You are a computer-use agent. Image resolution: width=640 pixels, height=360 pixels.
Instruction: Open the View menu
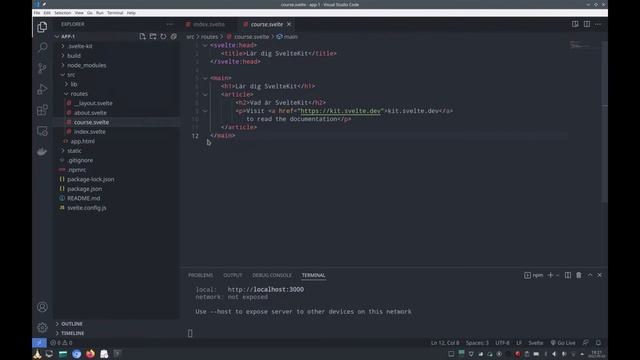pos(79,13)
